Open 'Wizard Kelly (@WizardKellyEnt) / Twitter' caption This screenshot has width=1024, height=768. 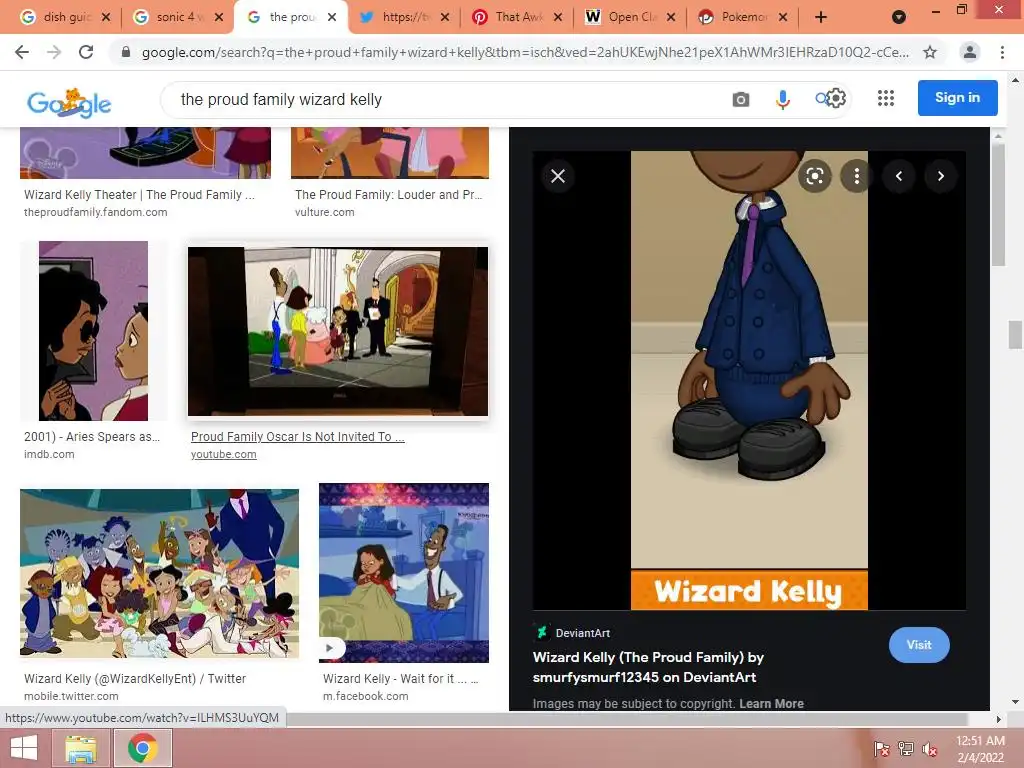click(135, 679)
